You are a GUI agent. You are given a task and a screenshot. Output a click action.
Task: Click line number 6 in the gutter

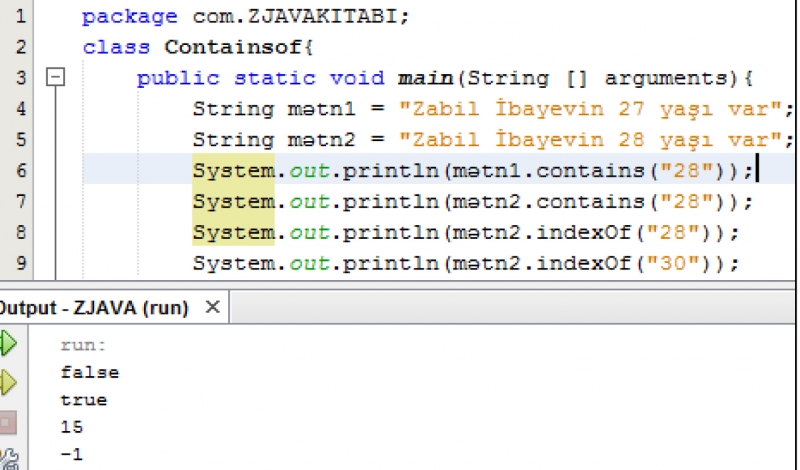(22, 170)
